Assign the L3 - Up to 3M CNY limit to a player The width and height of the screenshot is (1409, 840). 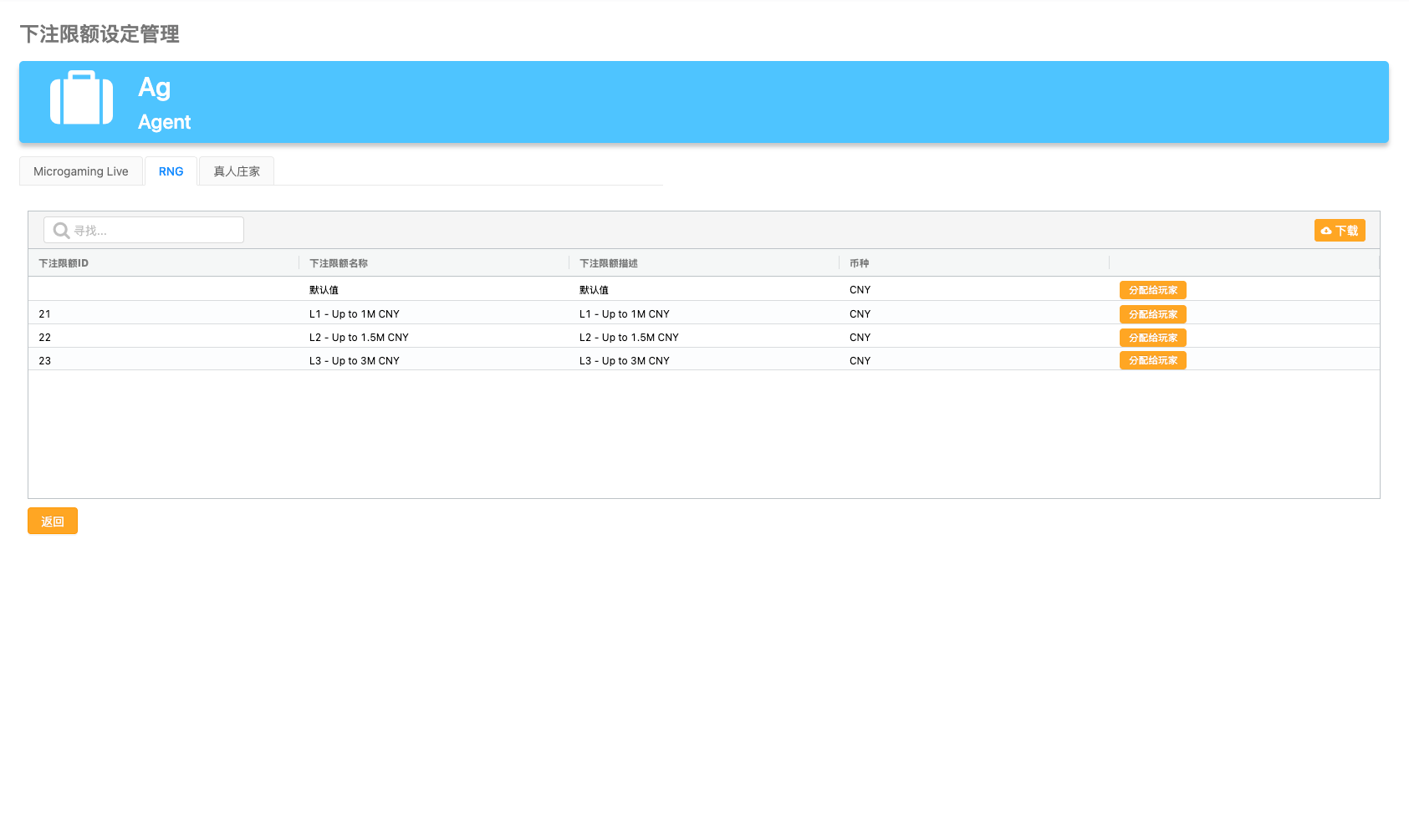coord(1152,360)
